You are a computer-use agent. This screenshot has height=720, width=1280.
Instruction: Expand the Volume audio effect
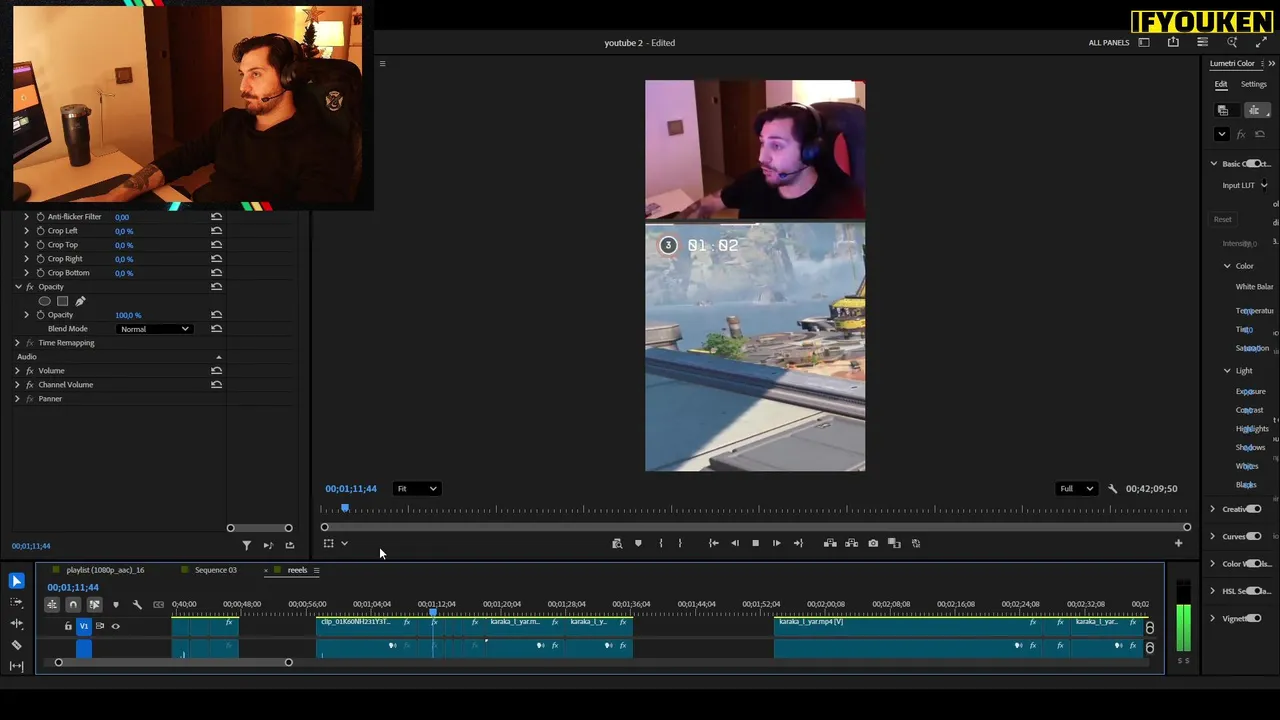pos(17,371)
